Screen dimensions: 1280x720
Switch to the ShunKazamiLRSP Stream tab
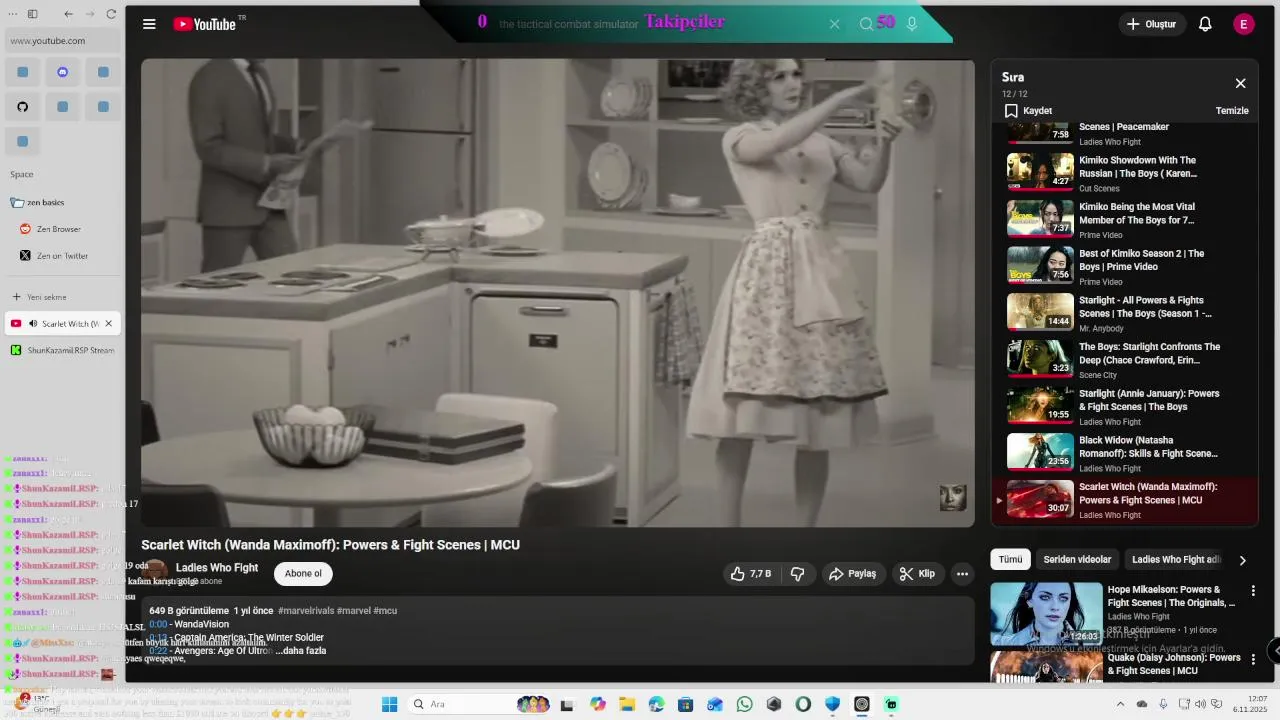(x=63, y=350)
